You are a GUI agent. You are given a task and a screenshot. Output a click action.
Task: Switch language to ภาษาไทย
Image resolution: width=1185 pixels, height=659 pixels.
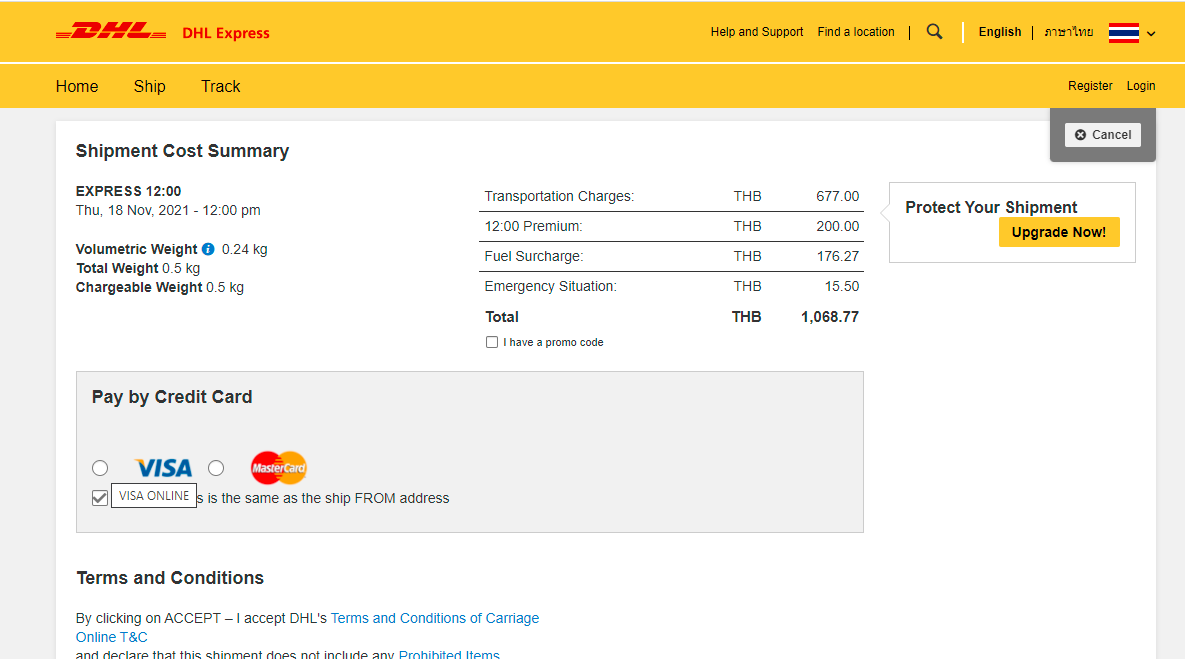tap(1069, 32)
